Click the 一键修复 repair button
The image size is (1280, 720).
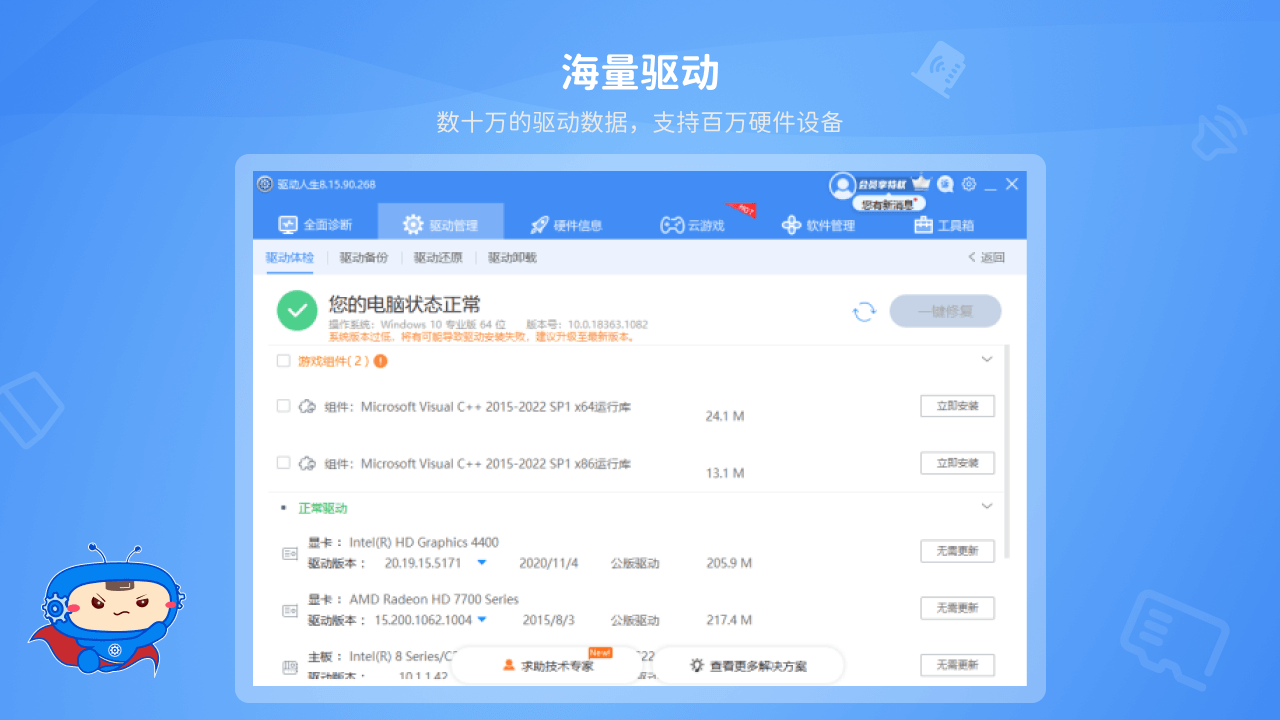944,311
